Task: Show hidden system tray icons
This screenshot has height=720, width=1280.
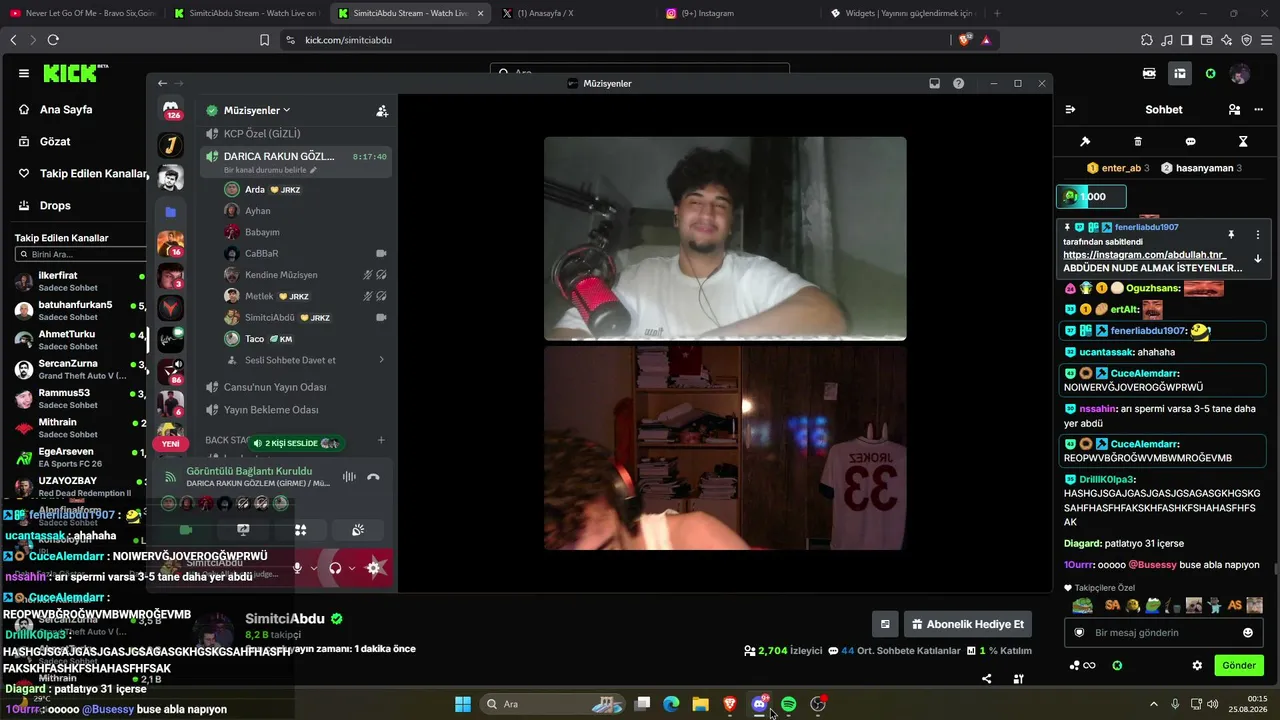Action: click(1153, 704)
